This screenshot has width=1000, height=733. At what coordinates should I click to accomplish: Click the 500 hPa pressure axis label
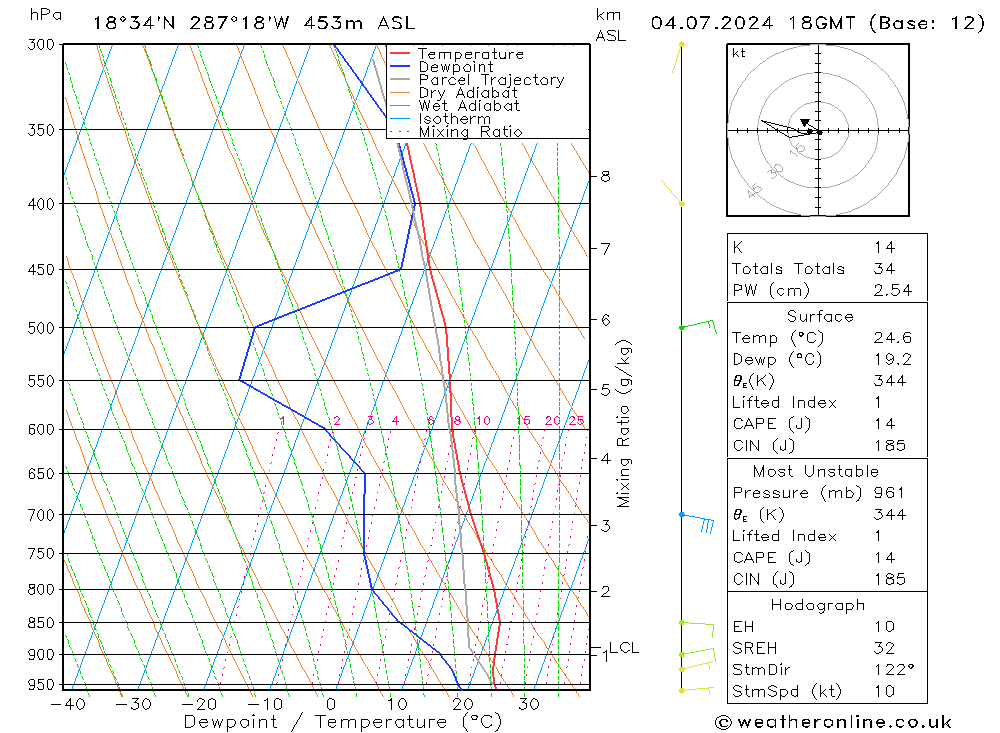point(41,328)
